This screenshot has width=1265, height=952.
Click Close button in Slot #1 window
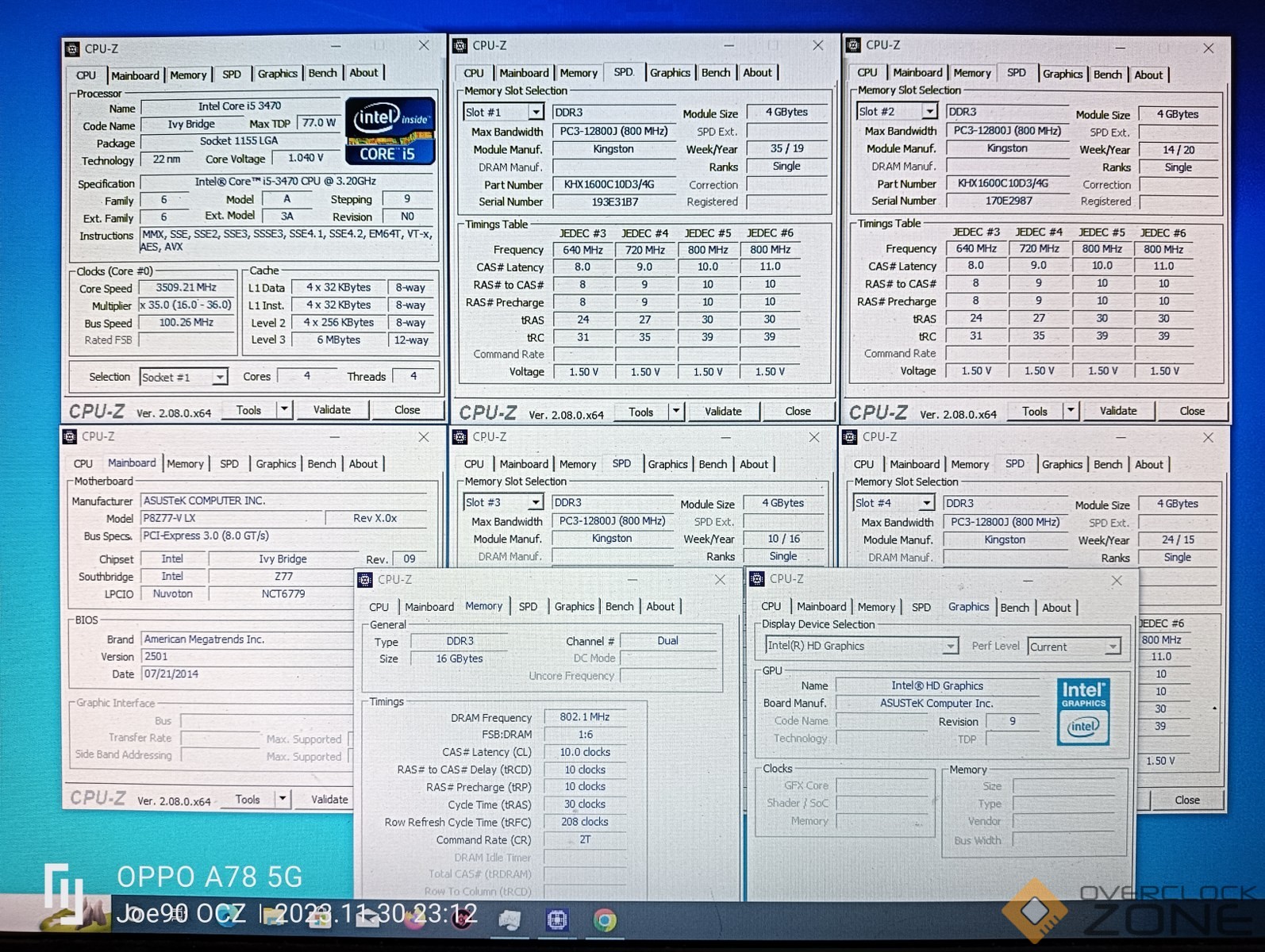pyautogui.click(x=798, y=411)
